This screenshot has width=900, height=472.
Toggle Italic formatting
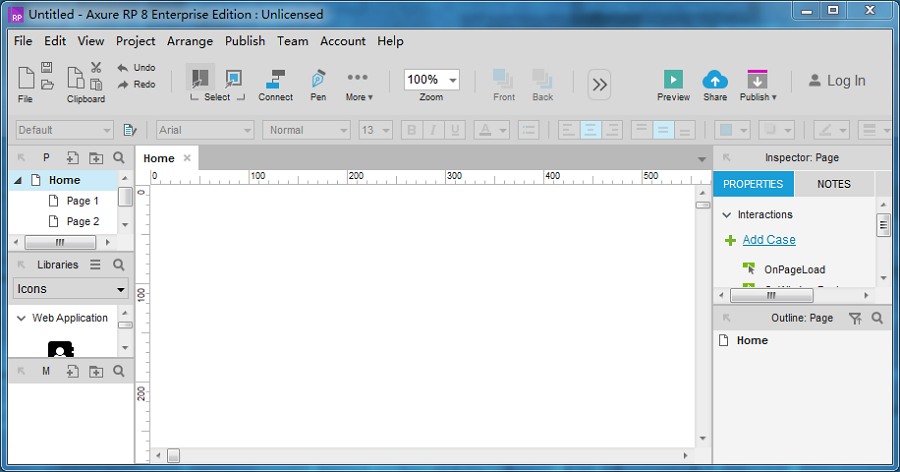click(433, 130)
